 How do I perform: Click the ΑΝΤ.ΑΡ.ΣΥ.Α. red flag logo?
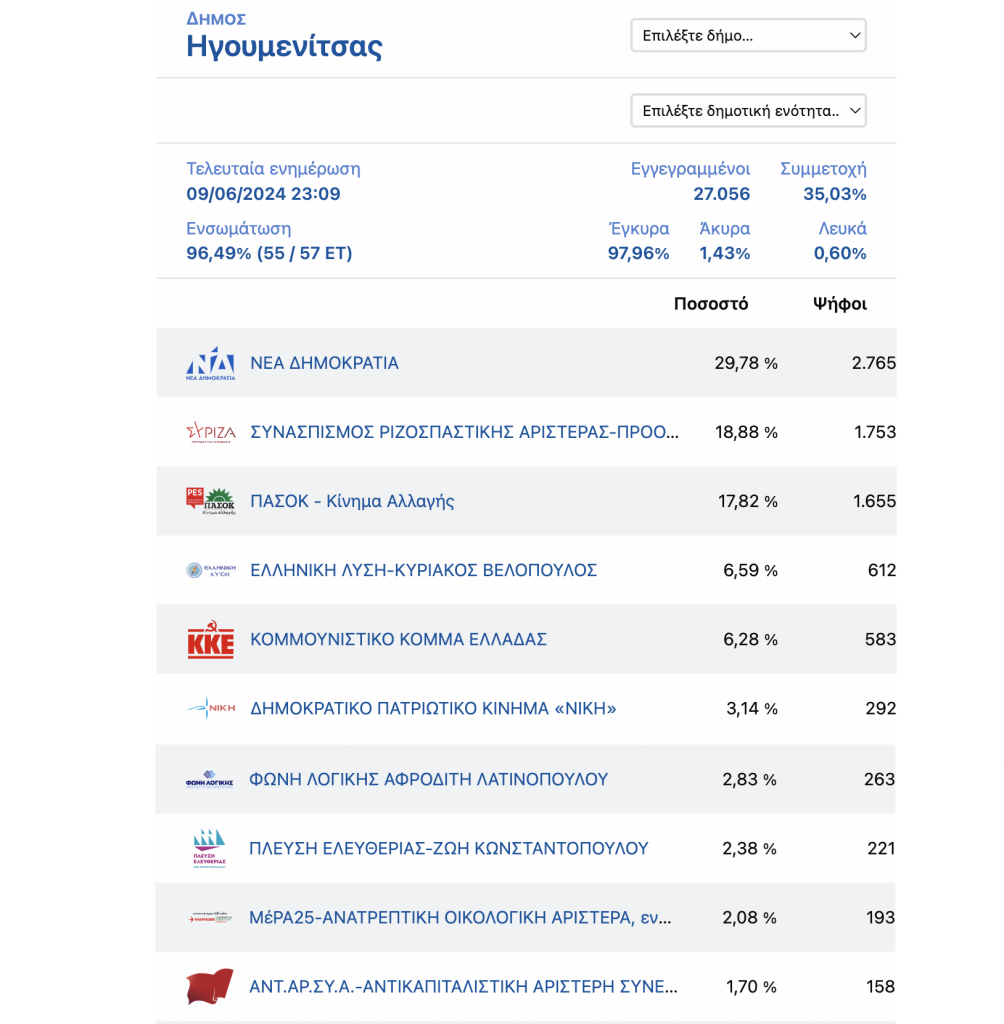point(209,986)
